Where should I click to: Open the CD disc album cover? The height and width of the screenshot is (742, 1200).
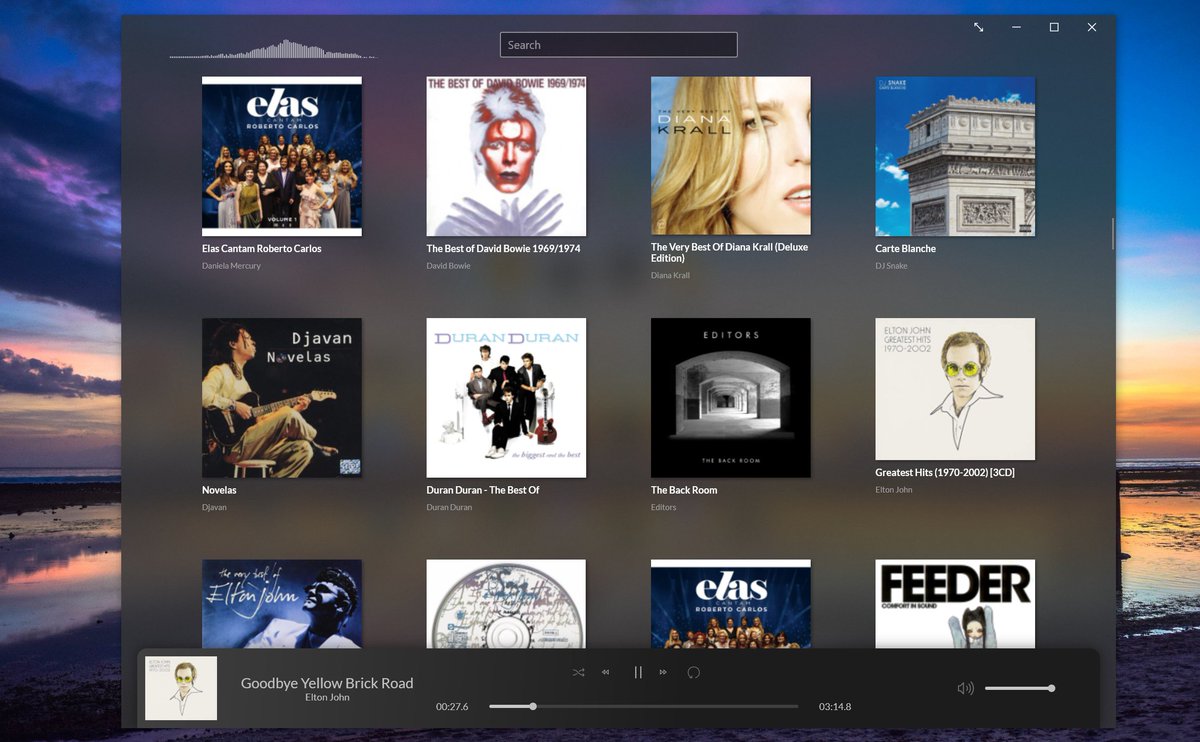[506, 604]
